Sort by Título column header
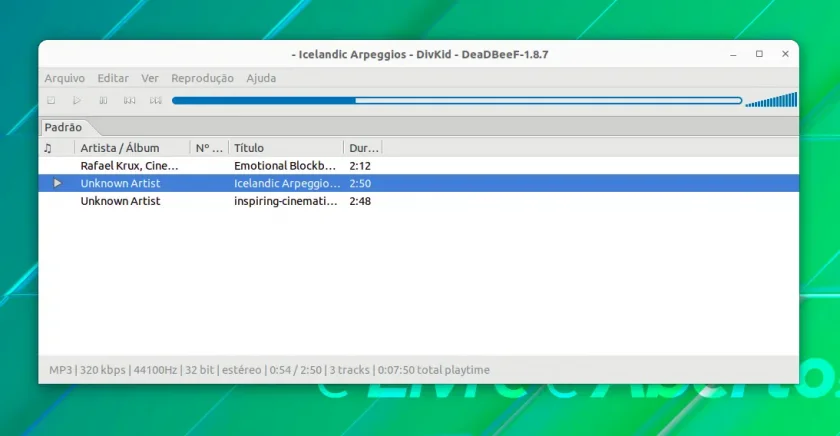 click(286, 148)
